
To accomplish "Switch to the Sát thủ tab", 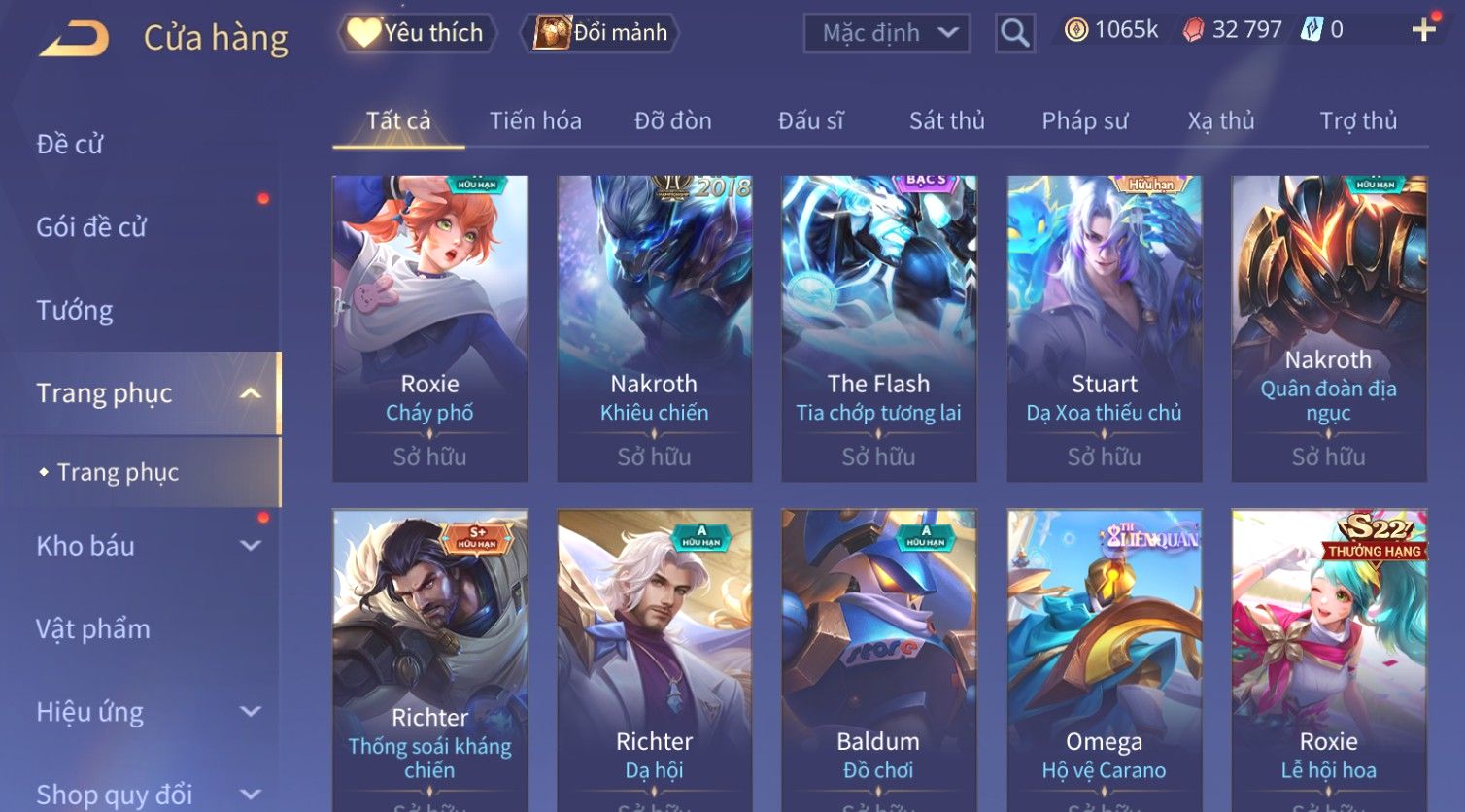I will 947,120.
